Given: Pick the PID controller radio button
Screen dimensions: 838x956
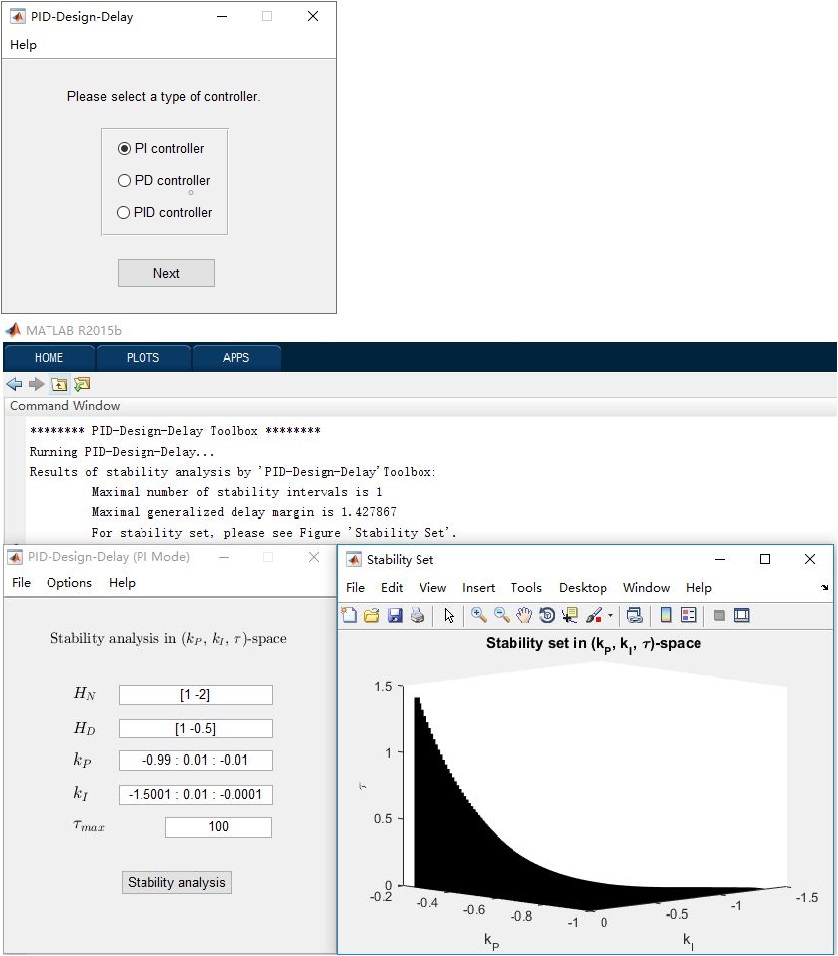Looking at the screenshot, I should pyautogui.click(x=125, y=213).
